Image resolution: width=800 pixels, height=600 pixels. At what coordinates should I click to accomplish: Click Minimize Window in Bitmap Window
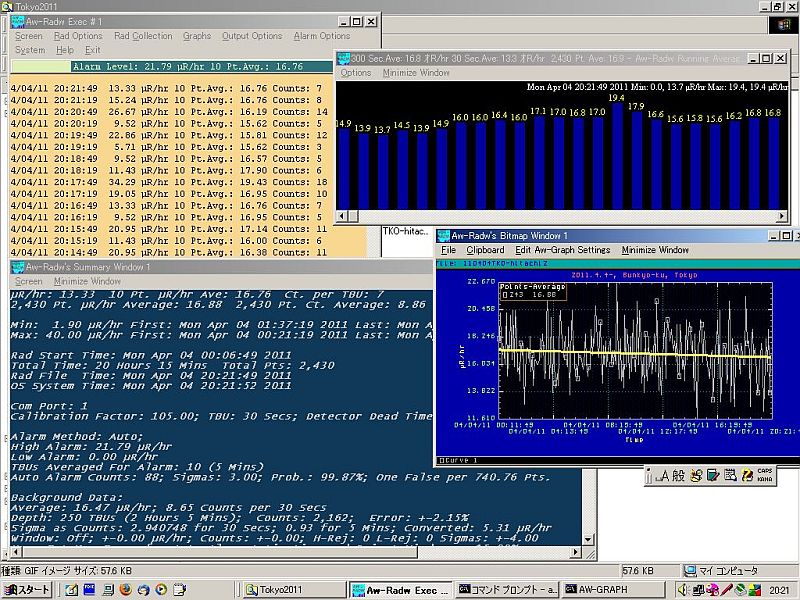click(x=655, y=250)
